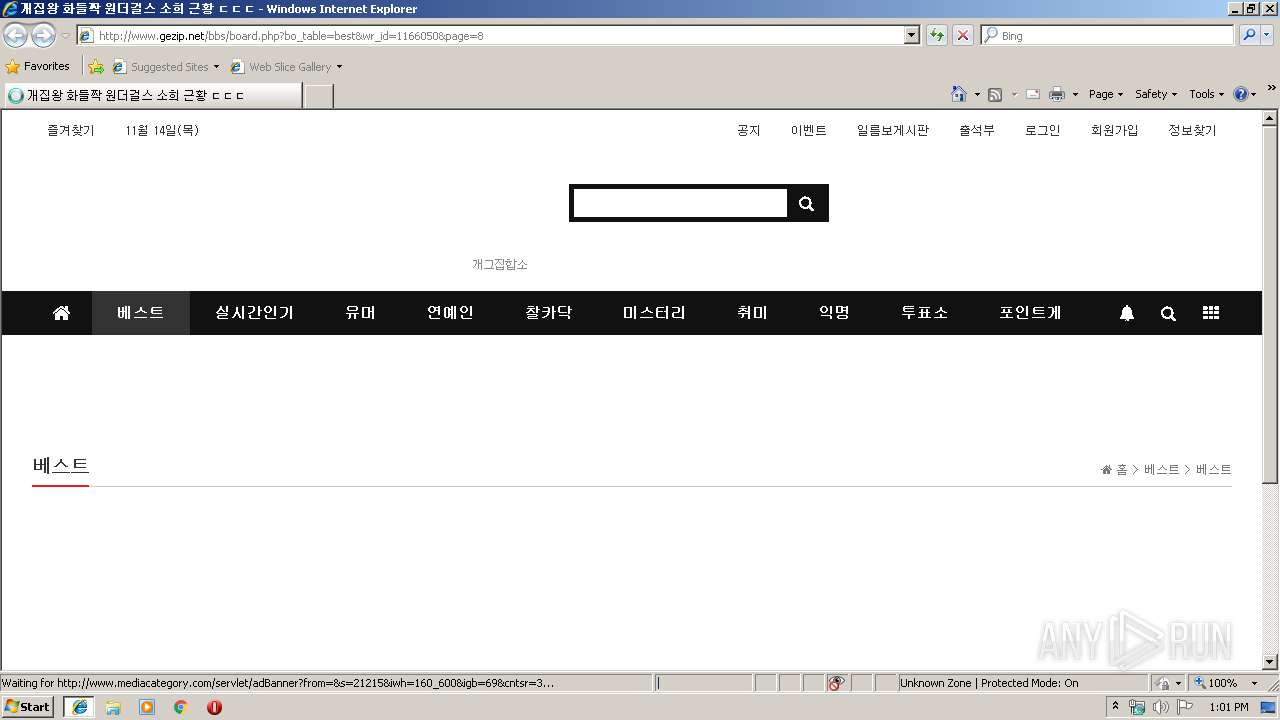Click the 즐겨찾기 link

71,130
